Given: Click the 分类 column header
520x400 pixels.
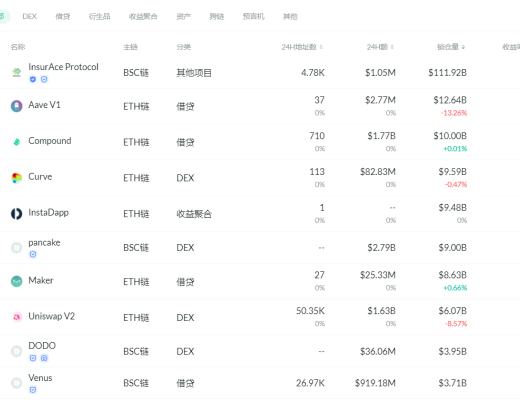Looking at the screenshot, I should click(184, 47).
